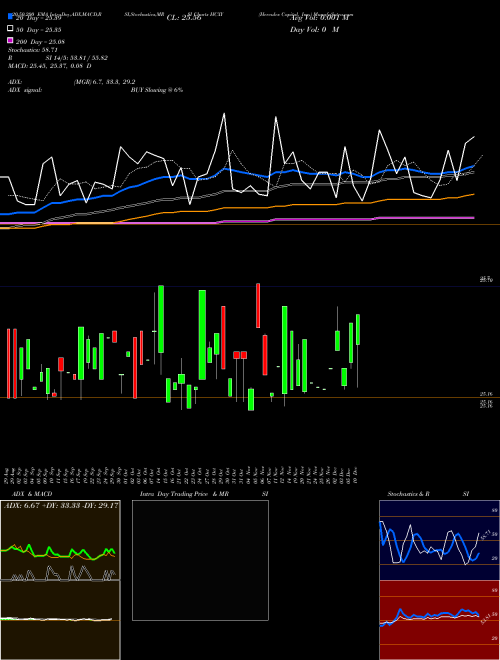Screen dimensions: 500x660
Task: Select the '20 Day - 25.39' label
Action: [x=39, y=18]
